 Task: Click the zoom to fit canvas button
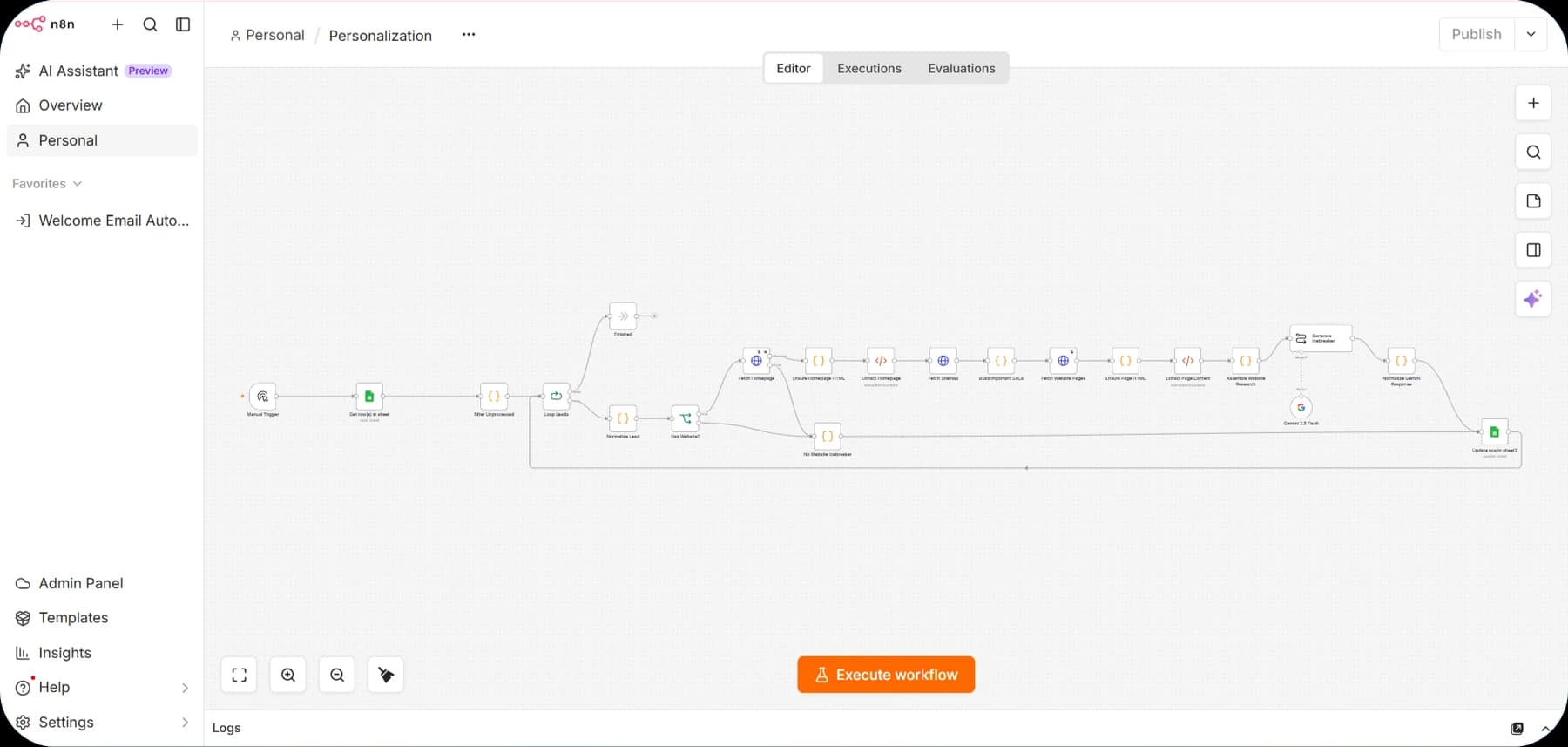tap(239, 675)
